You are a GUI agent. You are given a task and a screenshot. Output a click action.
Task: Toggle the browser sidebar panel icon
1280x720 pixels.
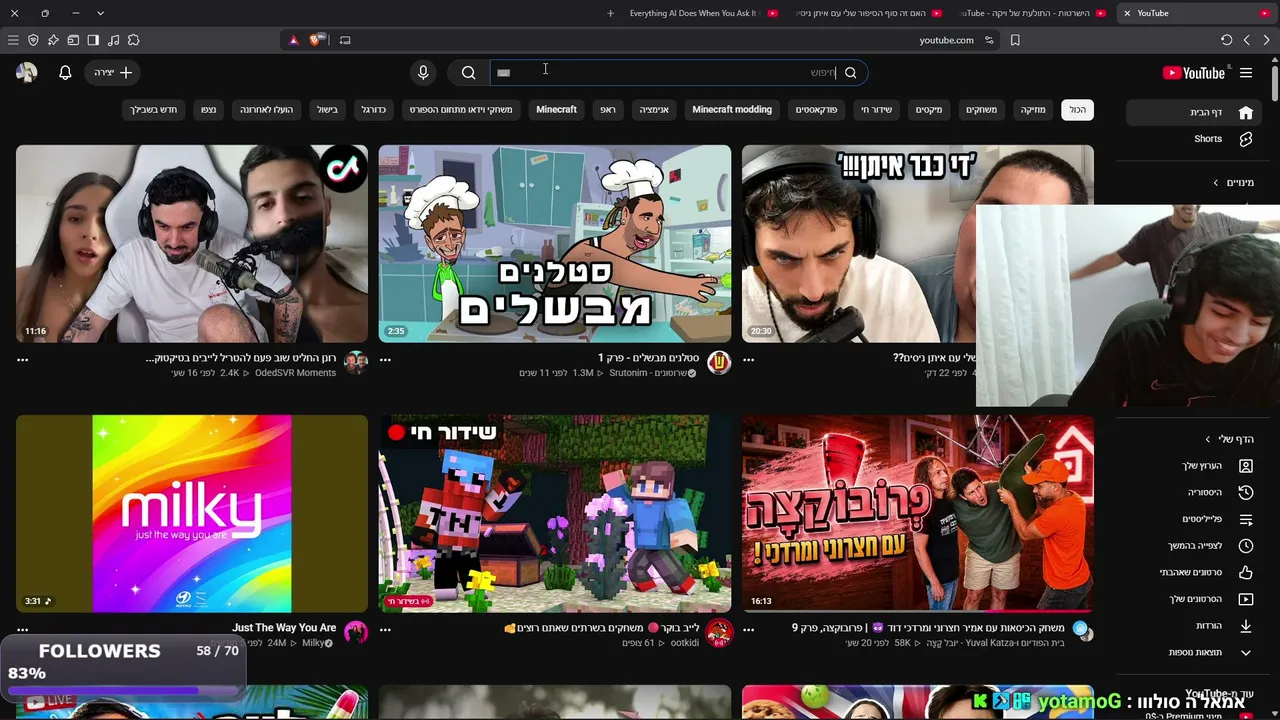pos(93,40)
